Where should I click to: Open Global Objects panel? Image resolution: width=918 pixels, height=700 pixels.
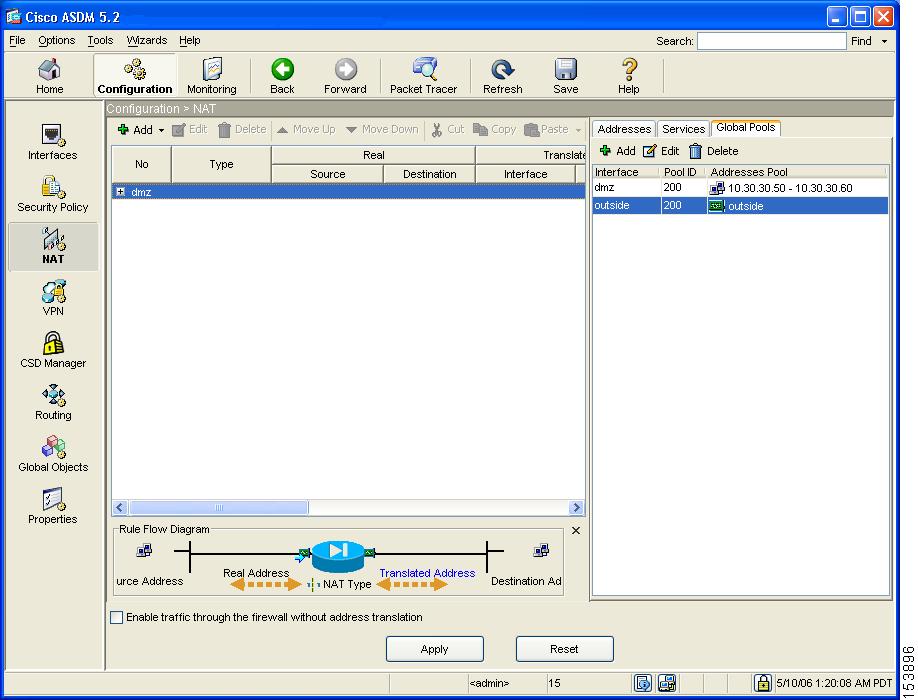tap(53, 455)
